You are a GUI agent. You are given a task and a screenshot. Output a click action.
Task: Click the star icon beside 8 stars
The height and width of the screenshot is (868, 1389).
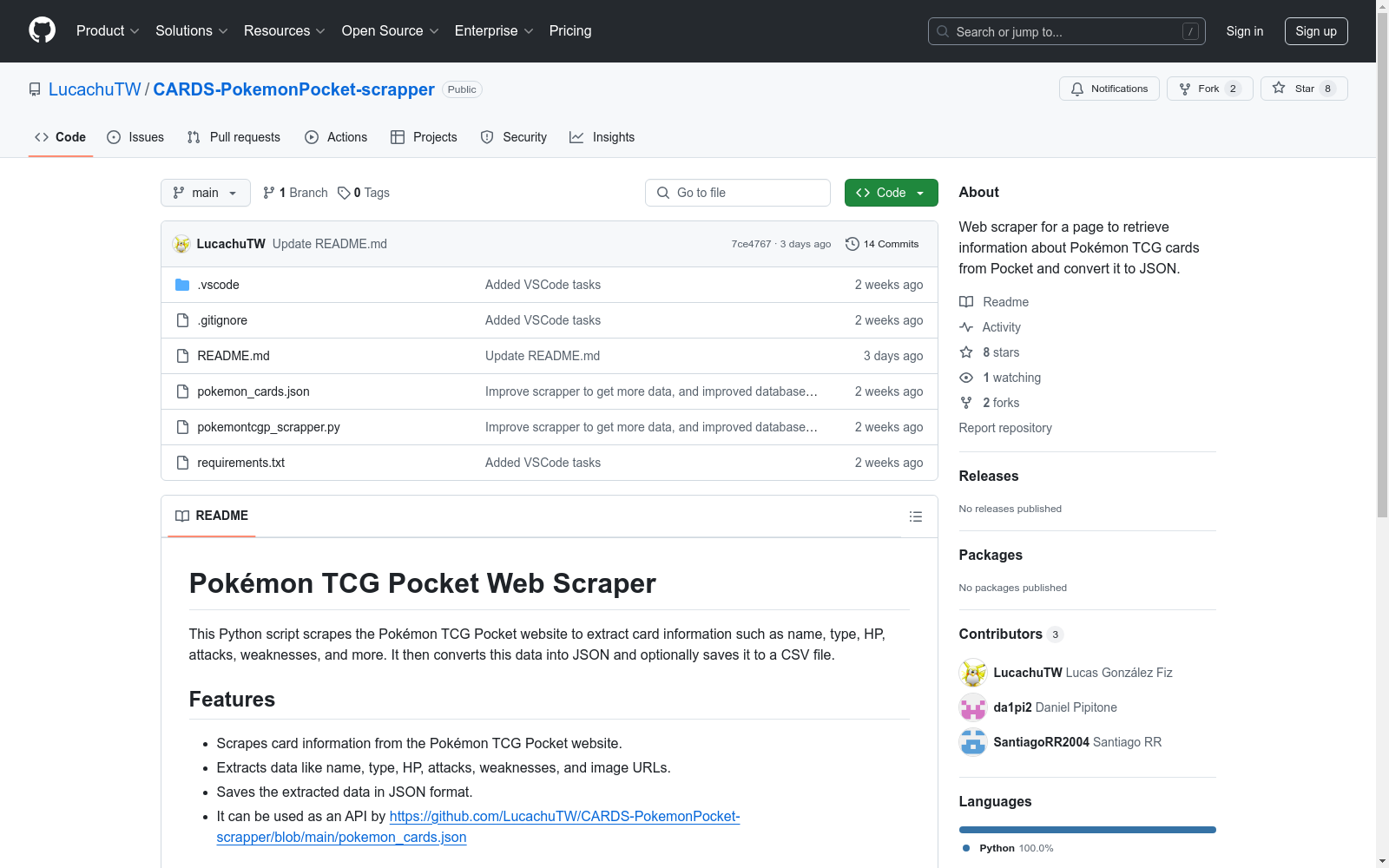[966, 352]
